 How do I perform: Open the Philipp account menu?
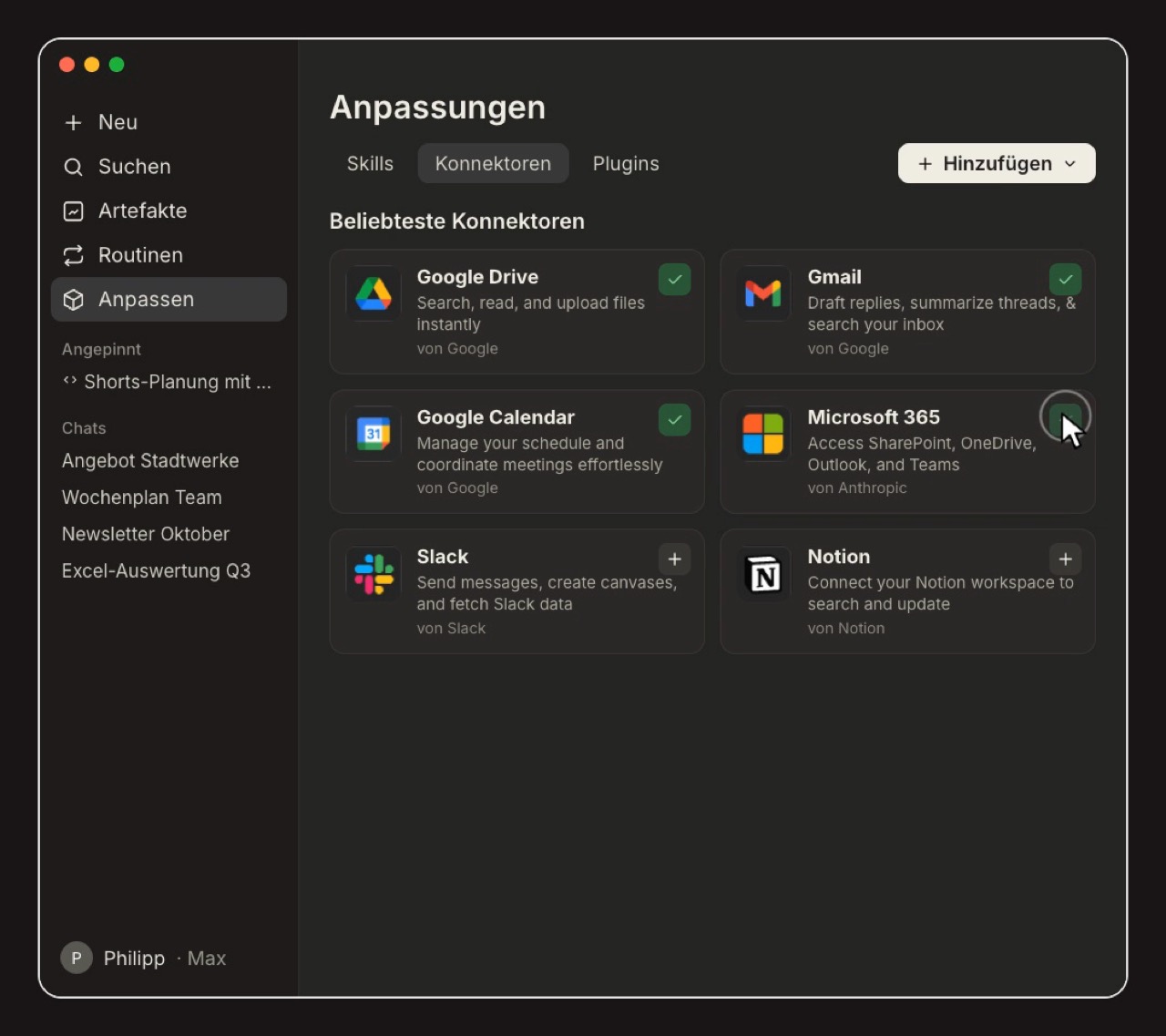[x=144, y=958]
